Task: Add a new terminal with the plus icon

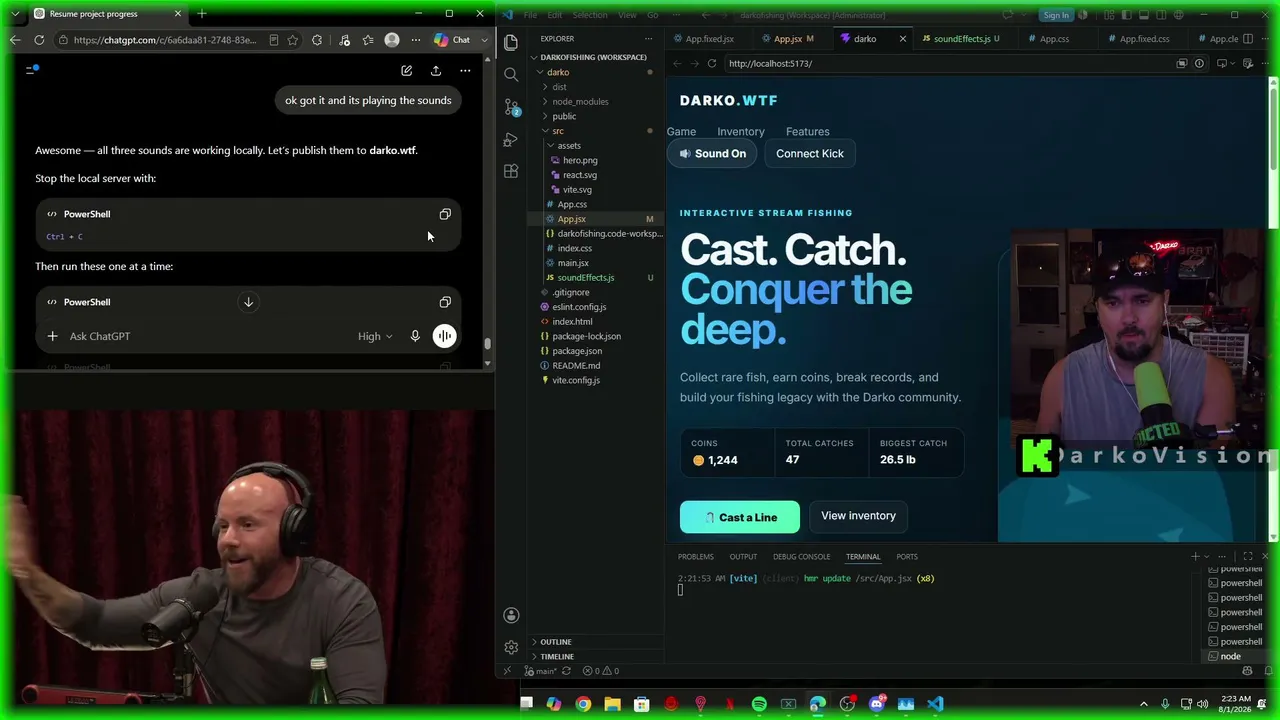Action: click(x=1195, y=556)
